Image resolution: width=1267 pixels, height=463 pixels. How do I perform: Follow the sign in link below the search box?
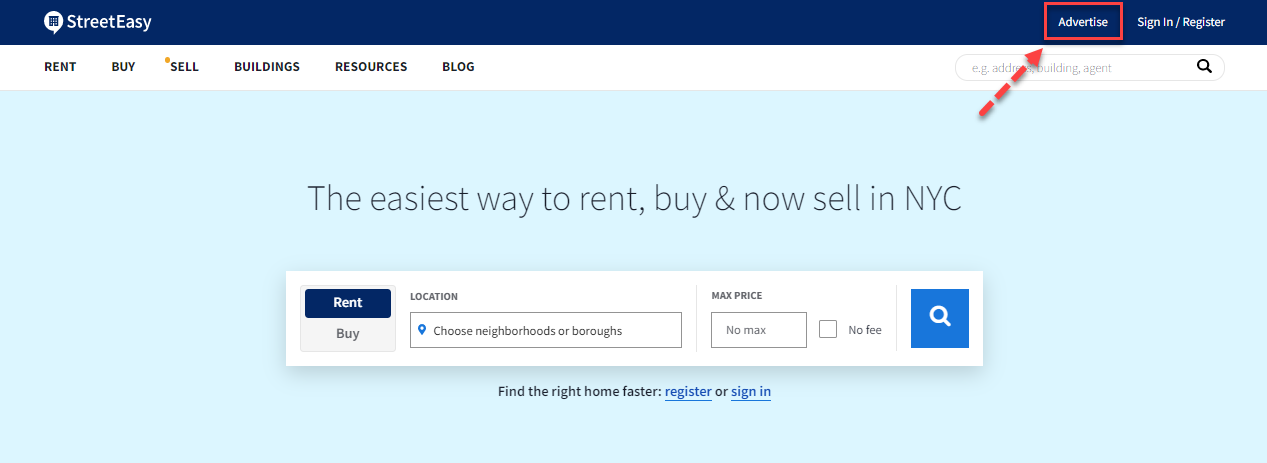751,392
